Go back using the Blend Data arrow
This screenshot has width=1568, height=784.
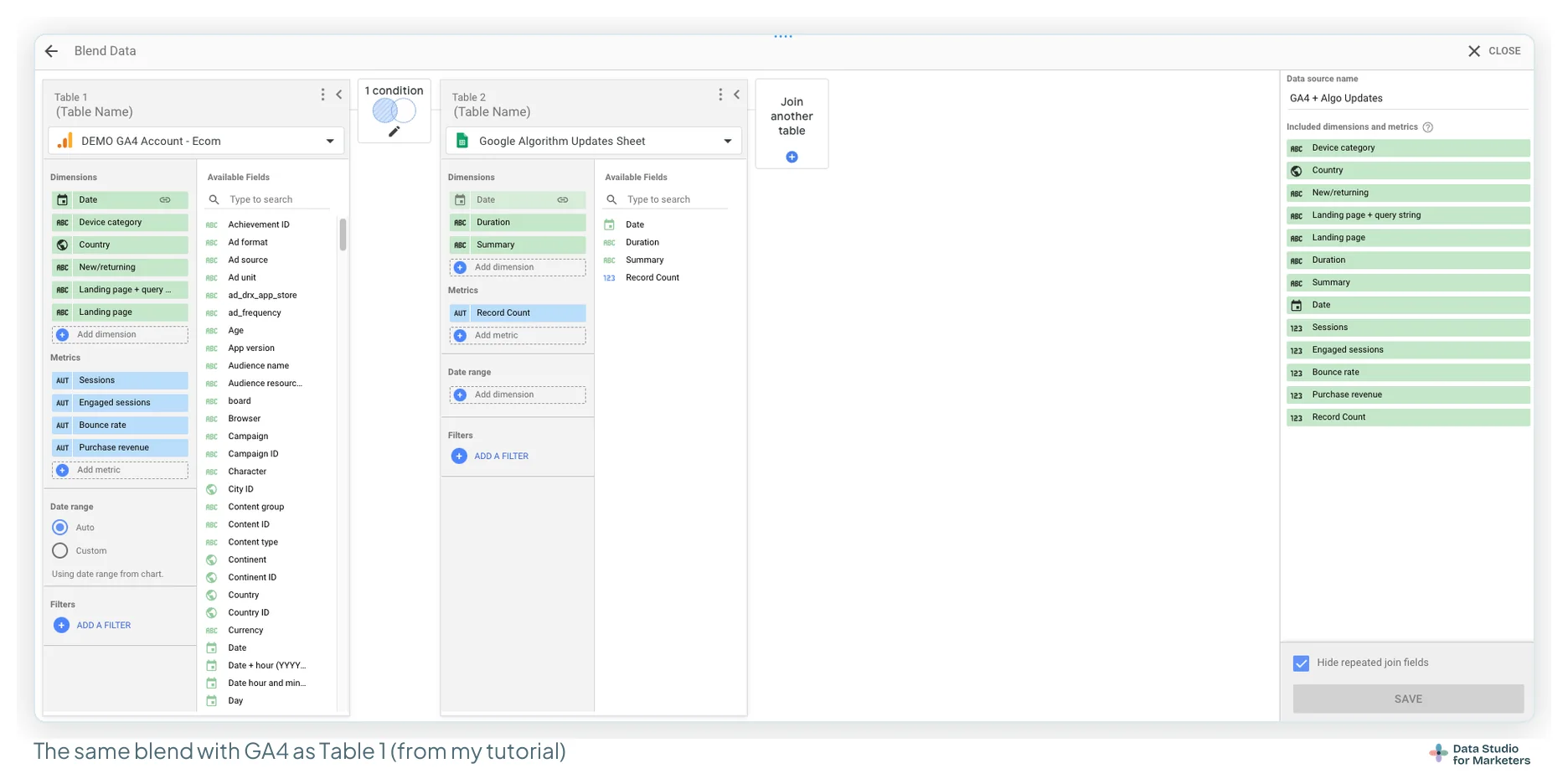tap(51, 51)
